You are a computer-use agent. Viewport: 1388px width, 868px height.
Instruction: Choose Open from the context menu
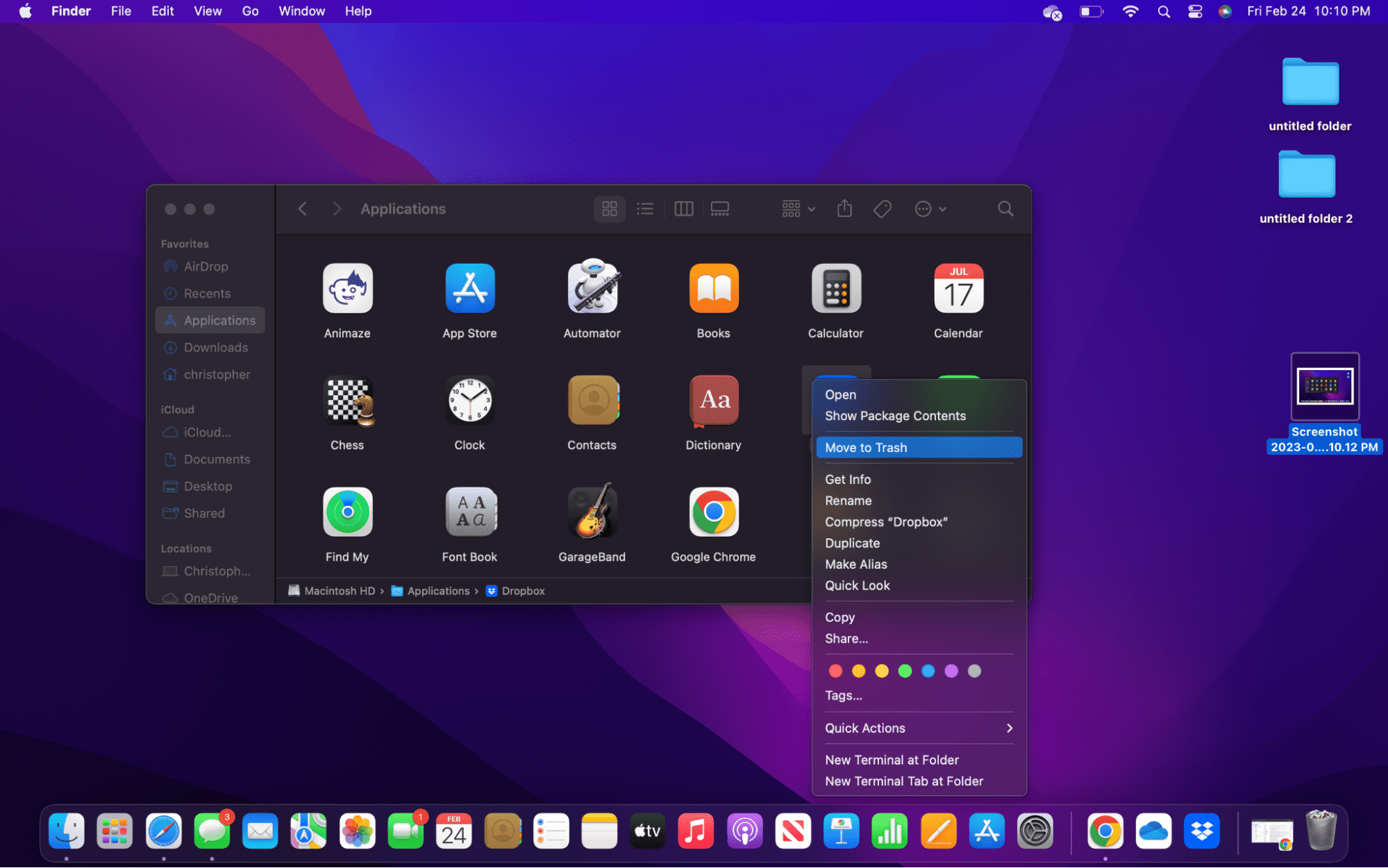(919, 394)
